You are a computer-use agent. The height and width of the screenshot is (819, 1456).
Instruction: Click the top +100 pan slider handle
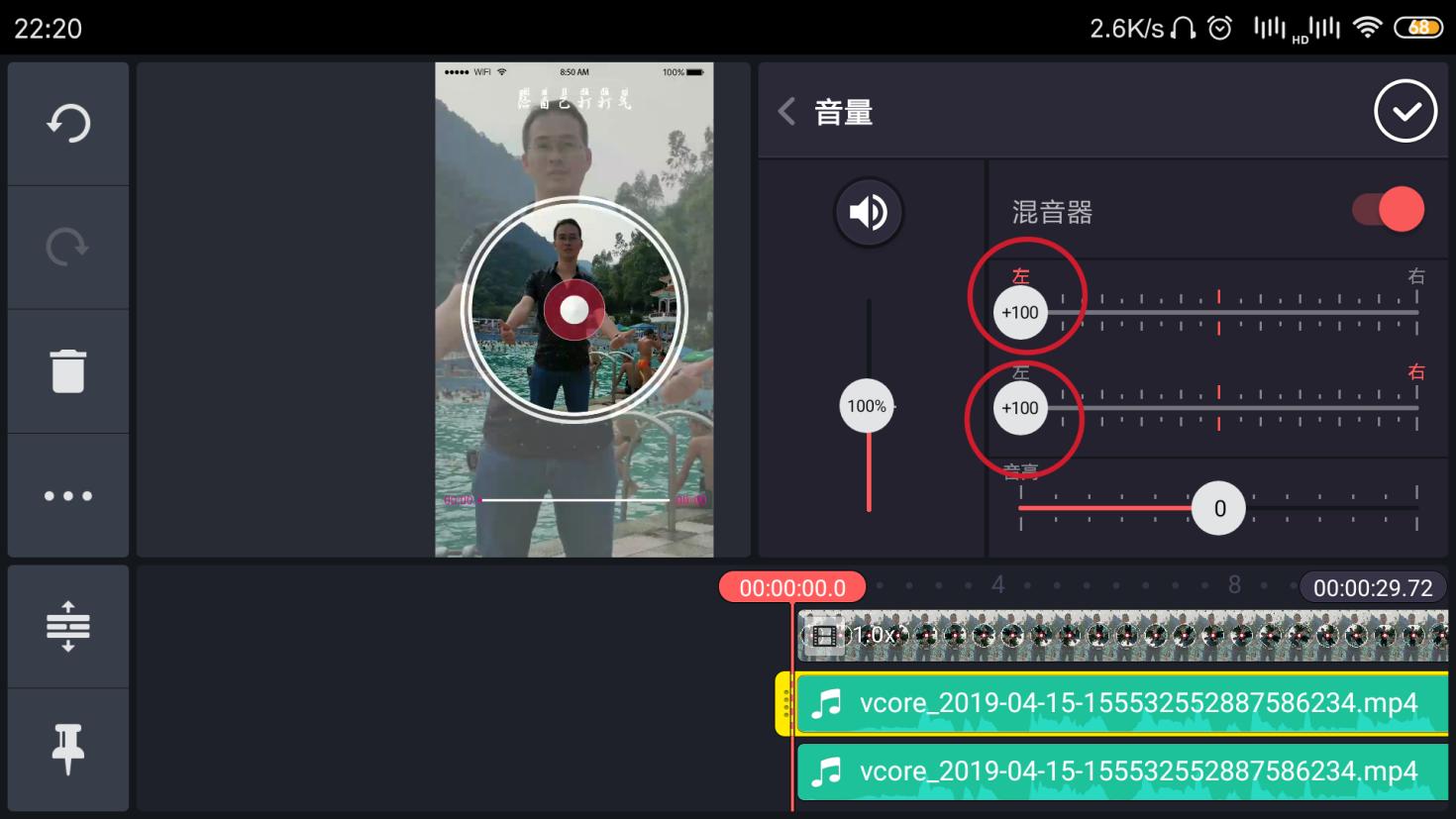point(1020,311)
